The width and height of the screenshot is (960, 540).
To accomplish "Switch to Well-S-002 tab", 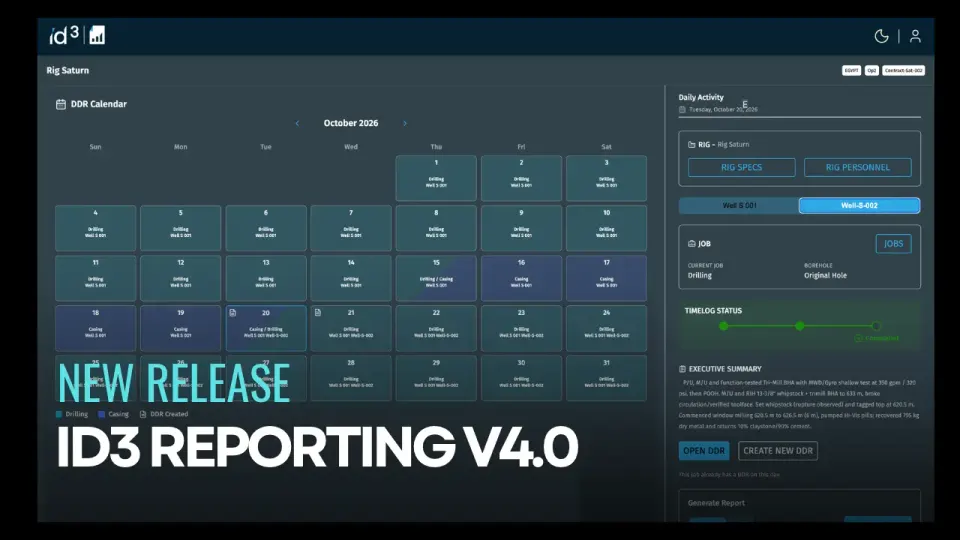I will click(859, 206).
